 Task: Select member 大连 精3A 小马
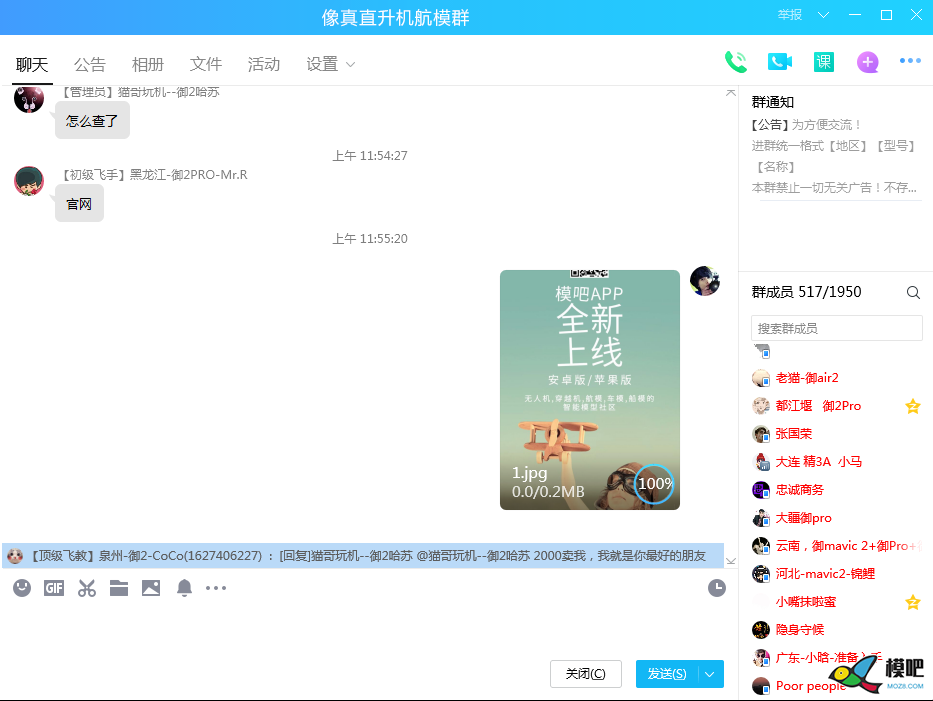click(x=819, y=462)
